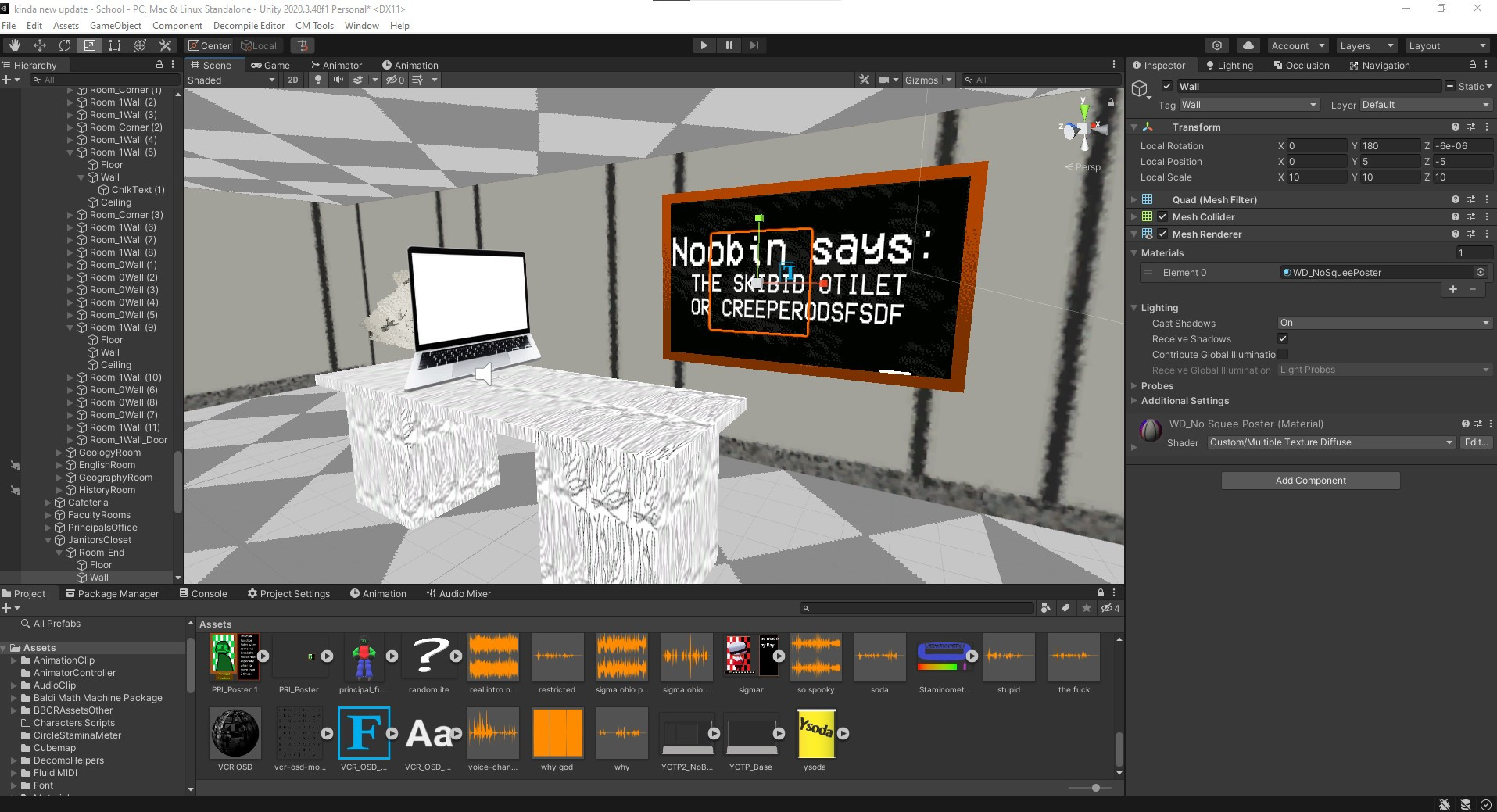Open Unity cloud services icon
The image size is (1497, 812).
tap(1248, 45)
